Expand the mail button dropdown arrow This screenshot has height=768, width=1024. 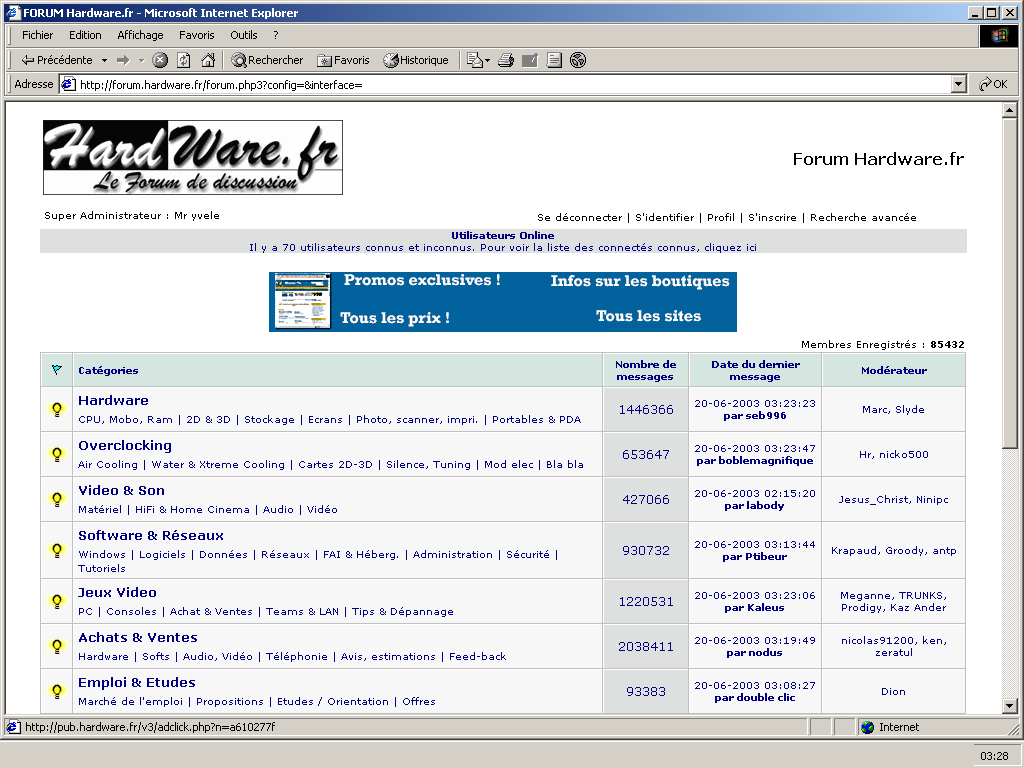tap(488, 60)
